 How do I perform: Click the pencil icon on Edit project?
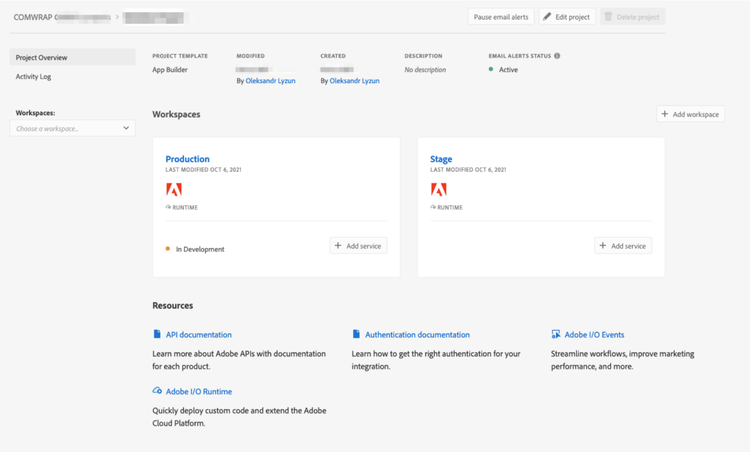click(x=547, y=16)
